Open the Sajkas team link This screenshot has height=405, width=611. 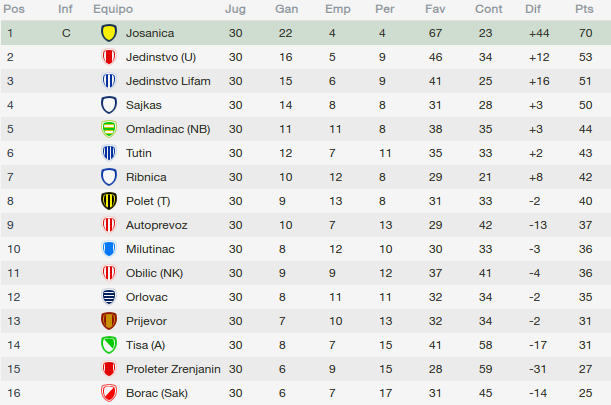click(x=143, y=105)
